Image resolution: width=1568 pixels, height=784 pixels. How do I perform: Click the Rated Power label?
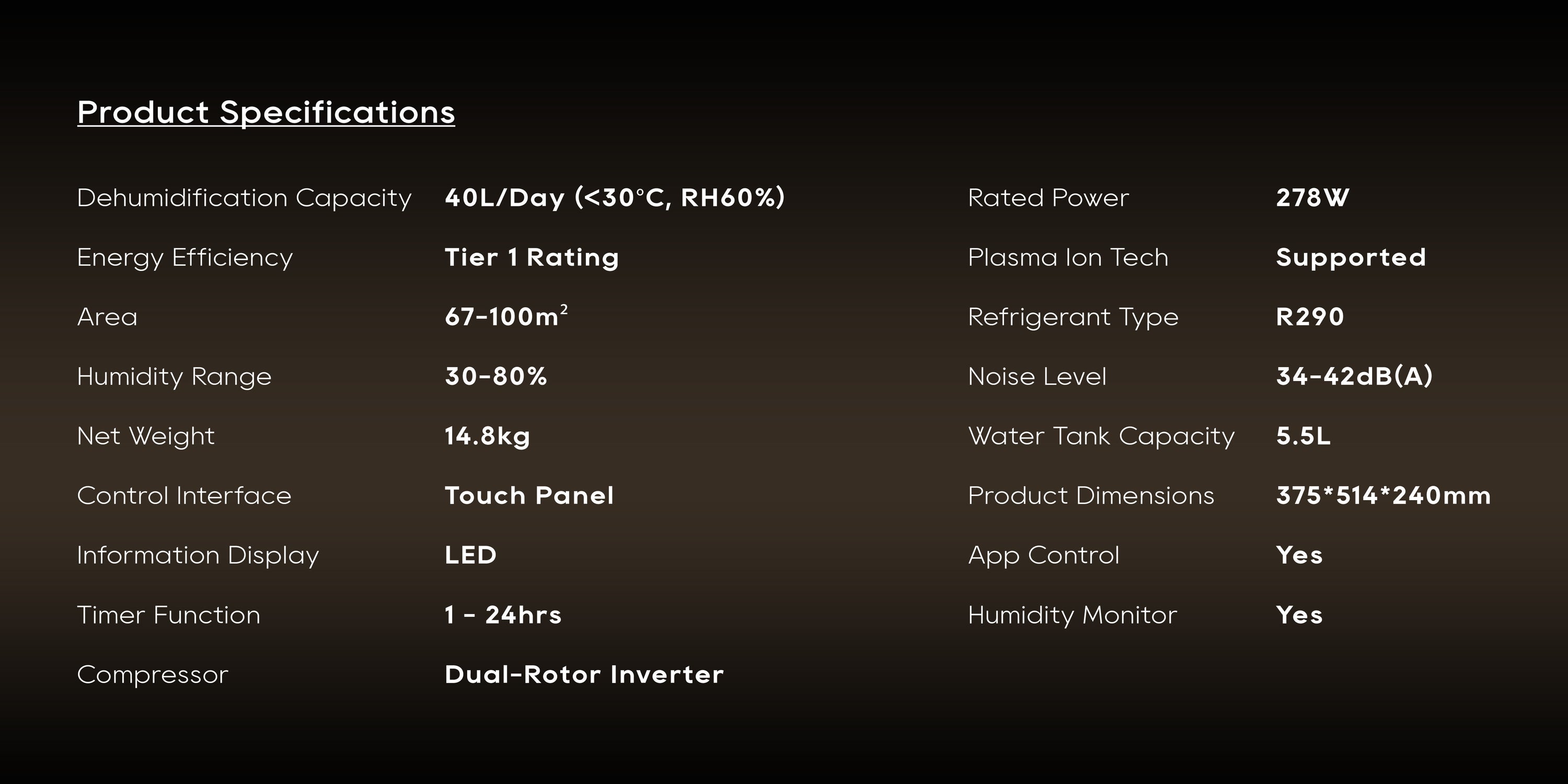coord(1048,198)
